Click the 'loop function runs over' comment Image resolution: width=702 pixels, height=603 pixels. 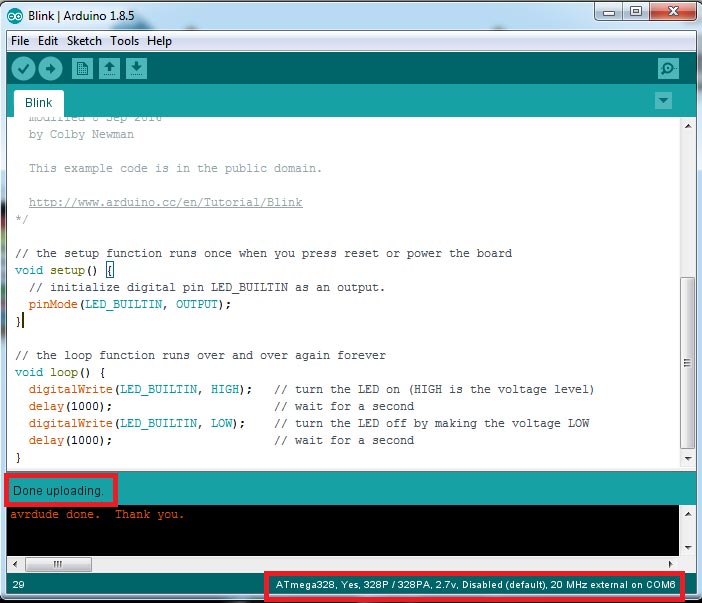(200, 355)
